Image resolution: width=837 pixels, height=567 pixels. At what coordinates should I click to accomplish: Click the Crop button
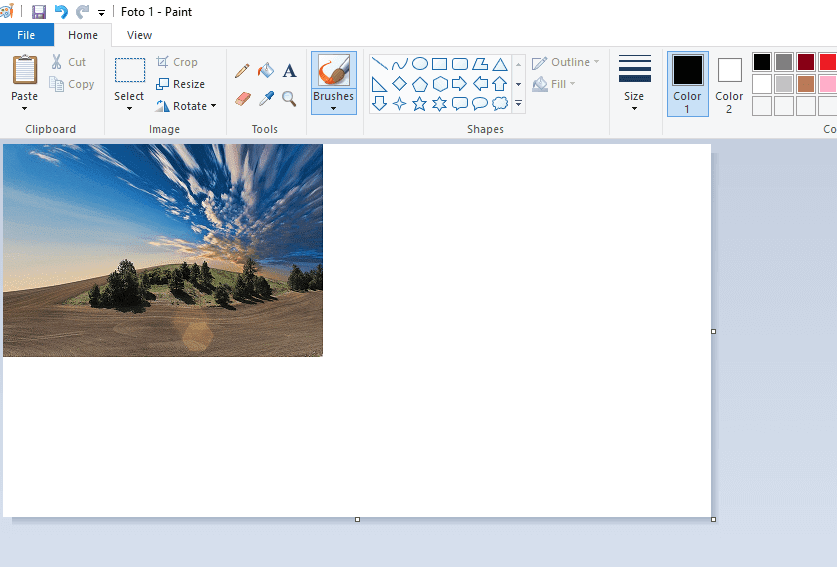(x=177, y=62)
